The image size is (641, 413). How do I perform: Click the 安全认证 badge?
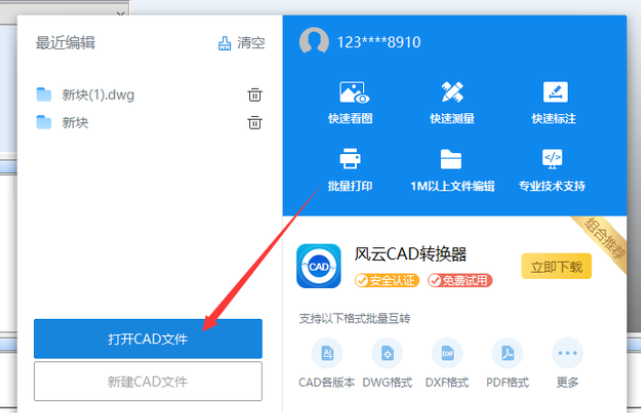pos(387,280)
